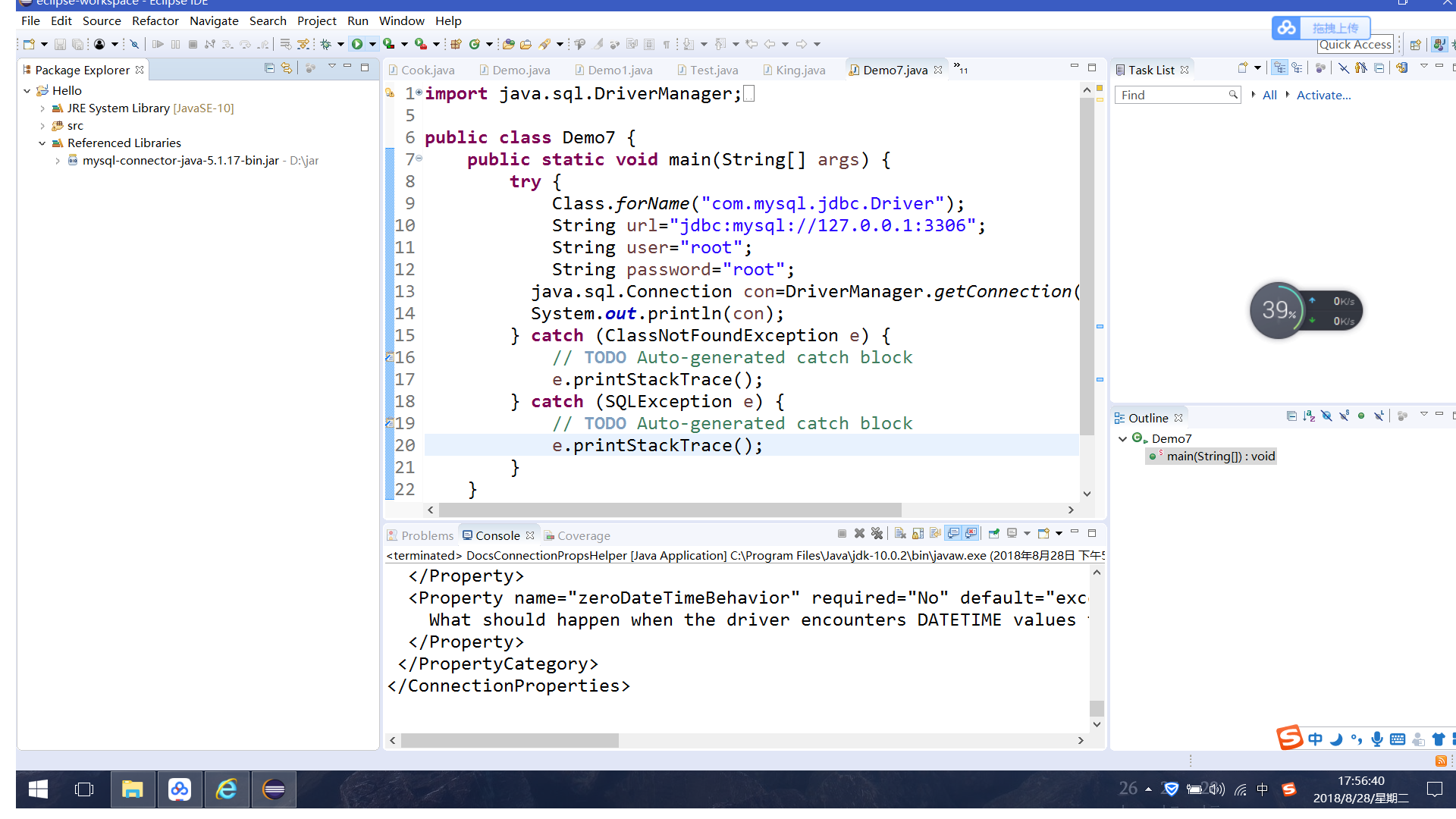1456x819 pixels.
Task: Click the Open Type icon
Action: (509, 44)
